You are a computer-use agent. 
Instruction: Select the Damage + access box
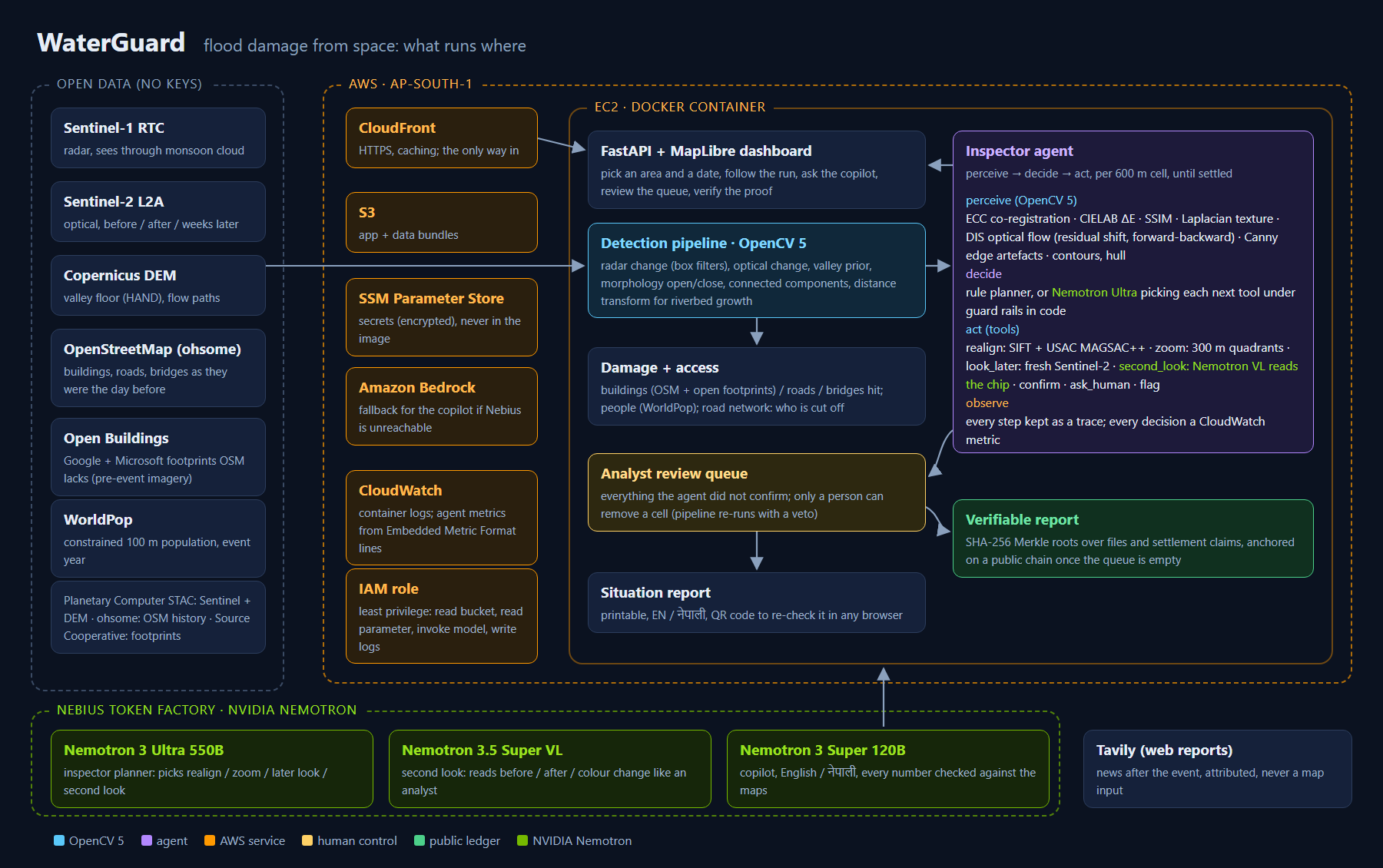tap(757, 386)
